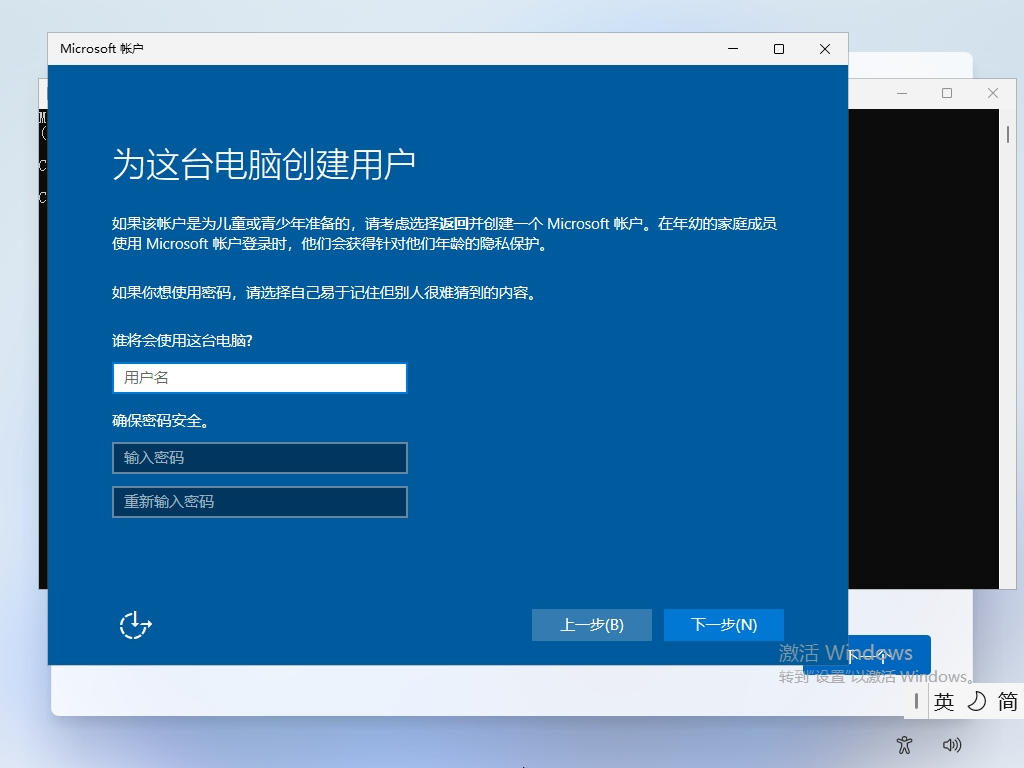1024x768 pixels.
Task: Toggle 简 simplified Chinese IME mode
Action: (x=1008, y=702)
